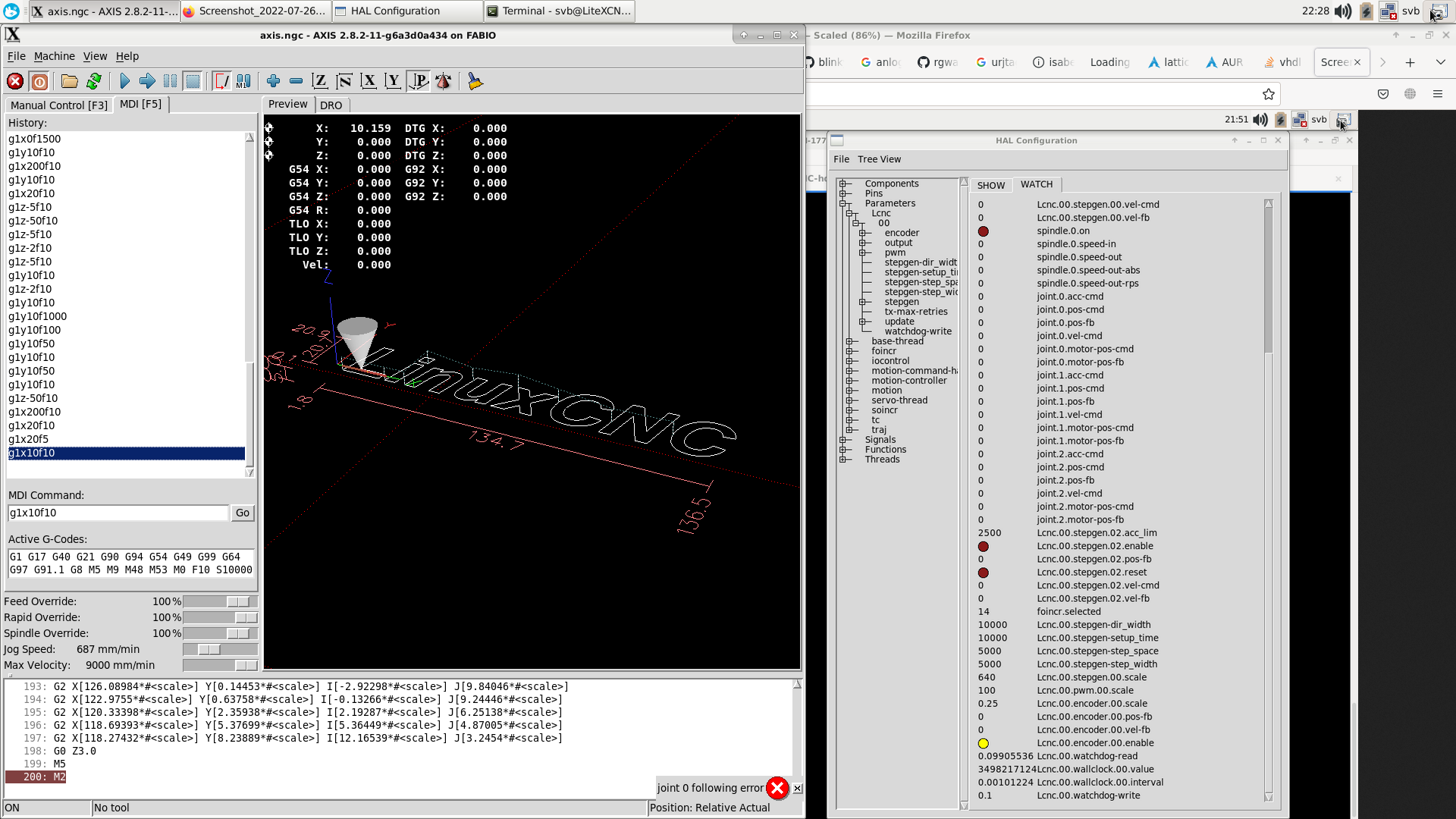This screenshot has height=819, width=1456.
Task: Open AUR tab in Firefox
Action: (x=1224, y=62)
